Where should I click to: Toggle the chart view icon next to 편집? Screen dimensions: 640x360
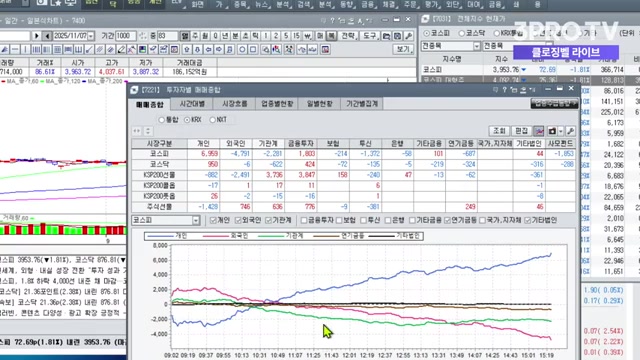pos(539,131)
